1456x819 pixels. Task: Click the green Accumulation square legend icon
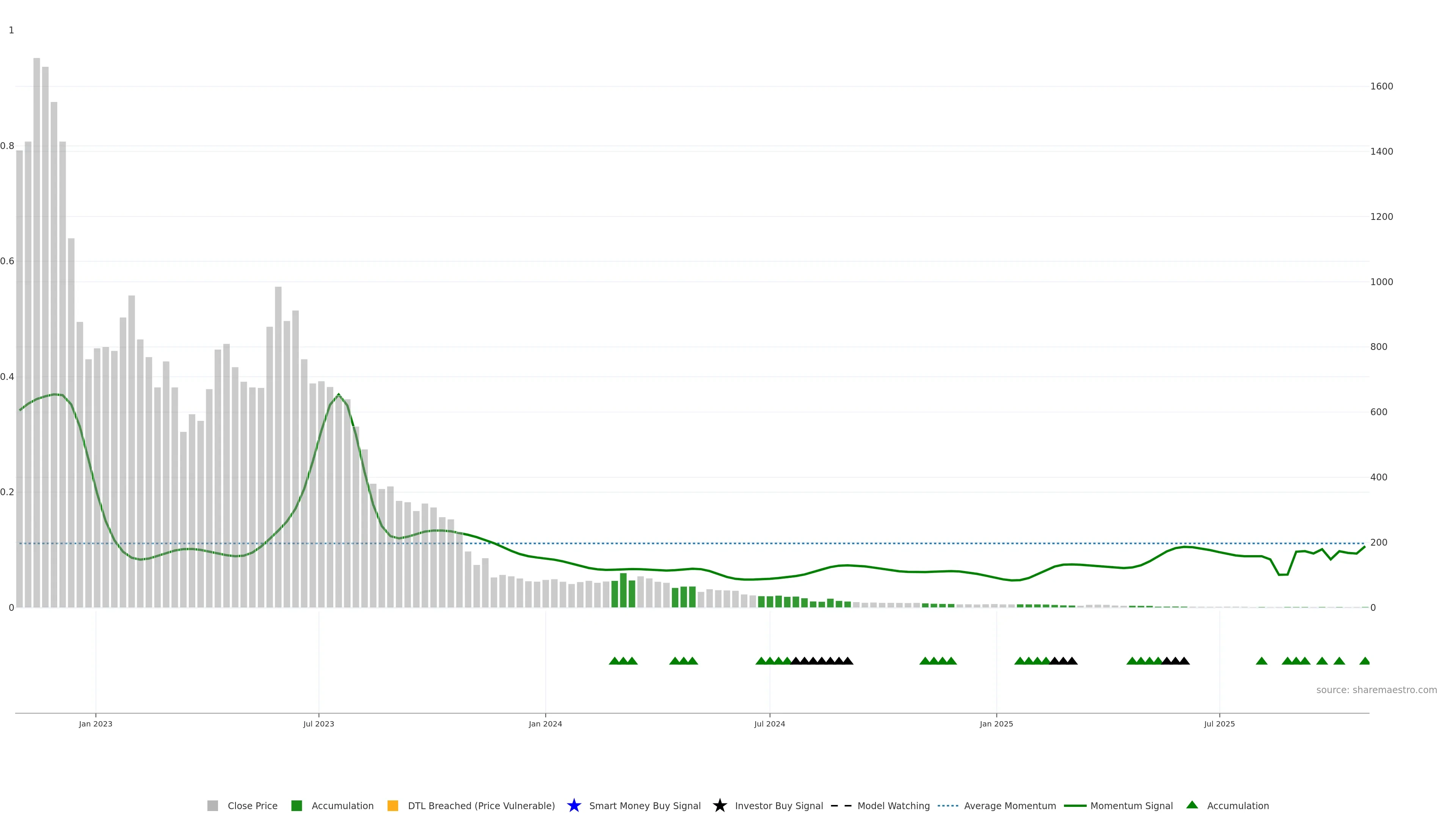click(296, 806)
